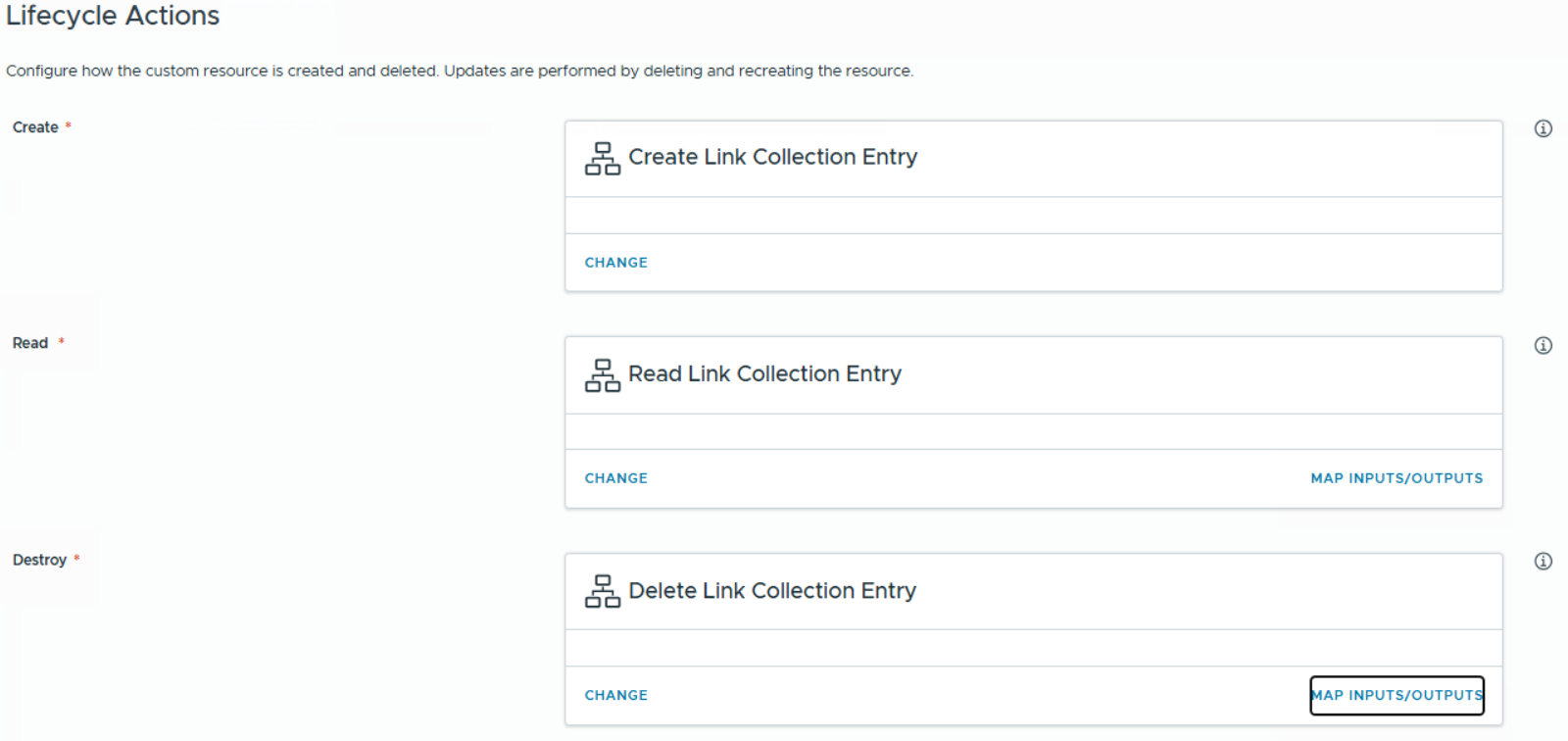Click the workflow icon beside Read Link Collection Entry
Image resolution: width=1568 pixels, height=741 pixels.
tap(602, 374)
